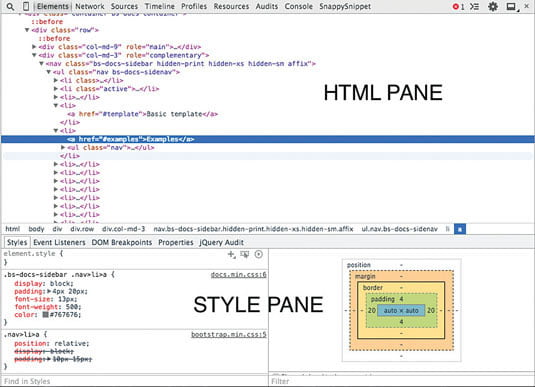Click ul.nav.bs-docs-sidenav breadcrumb
Screen dimensions: 535x387
click(400, 229)
